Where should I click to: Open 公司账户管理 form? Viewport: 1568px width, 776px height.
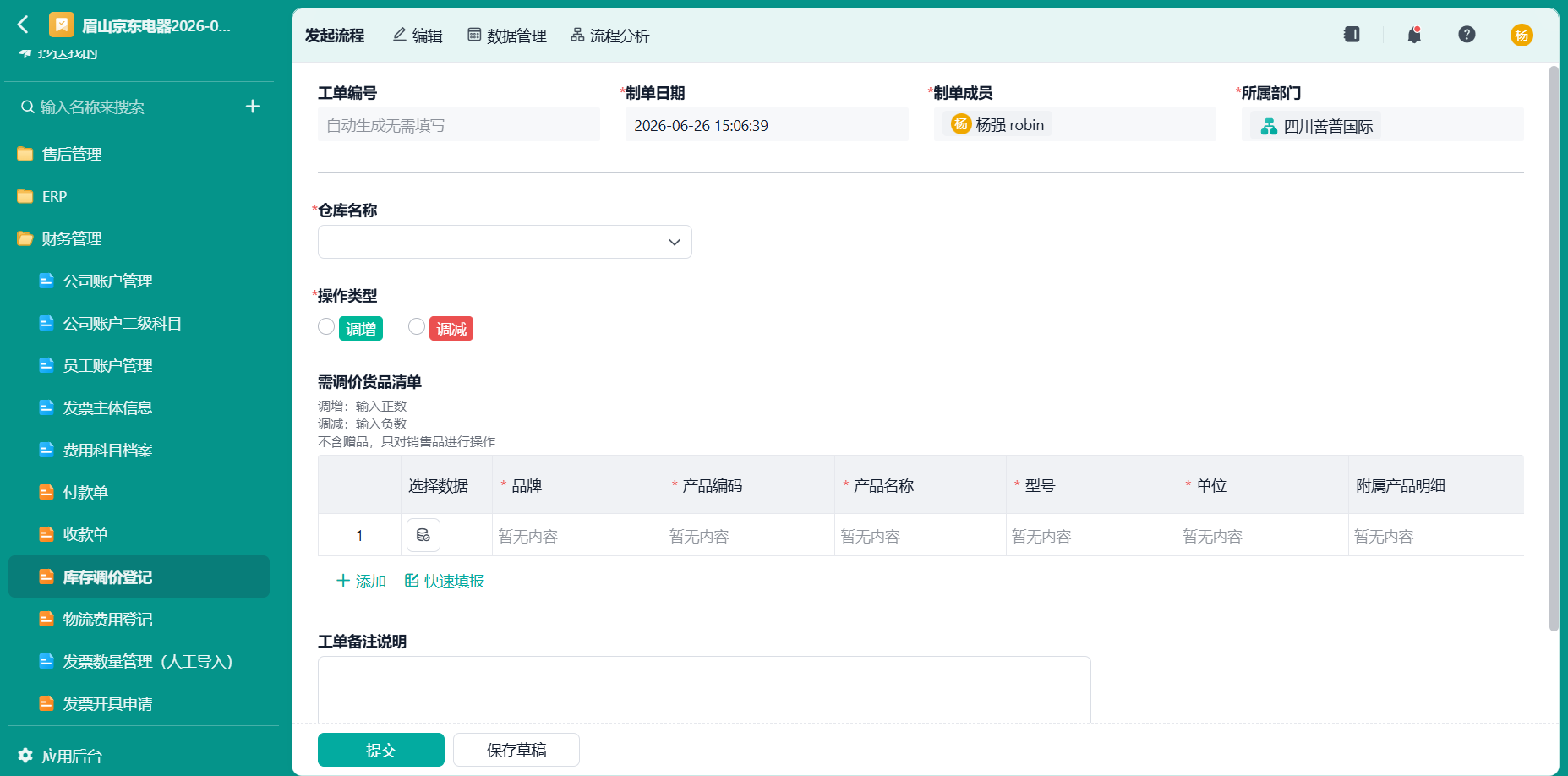[x=139, y=281]
